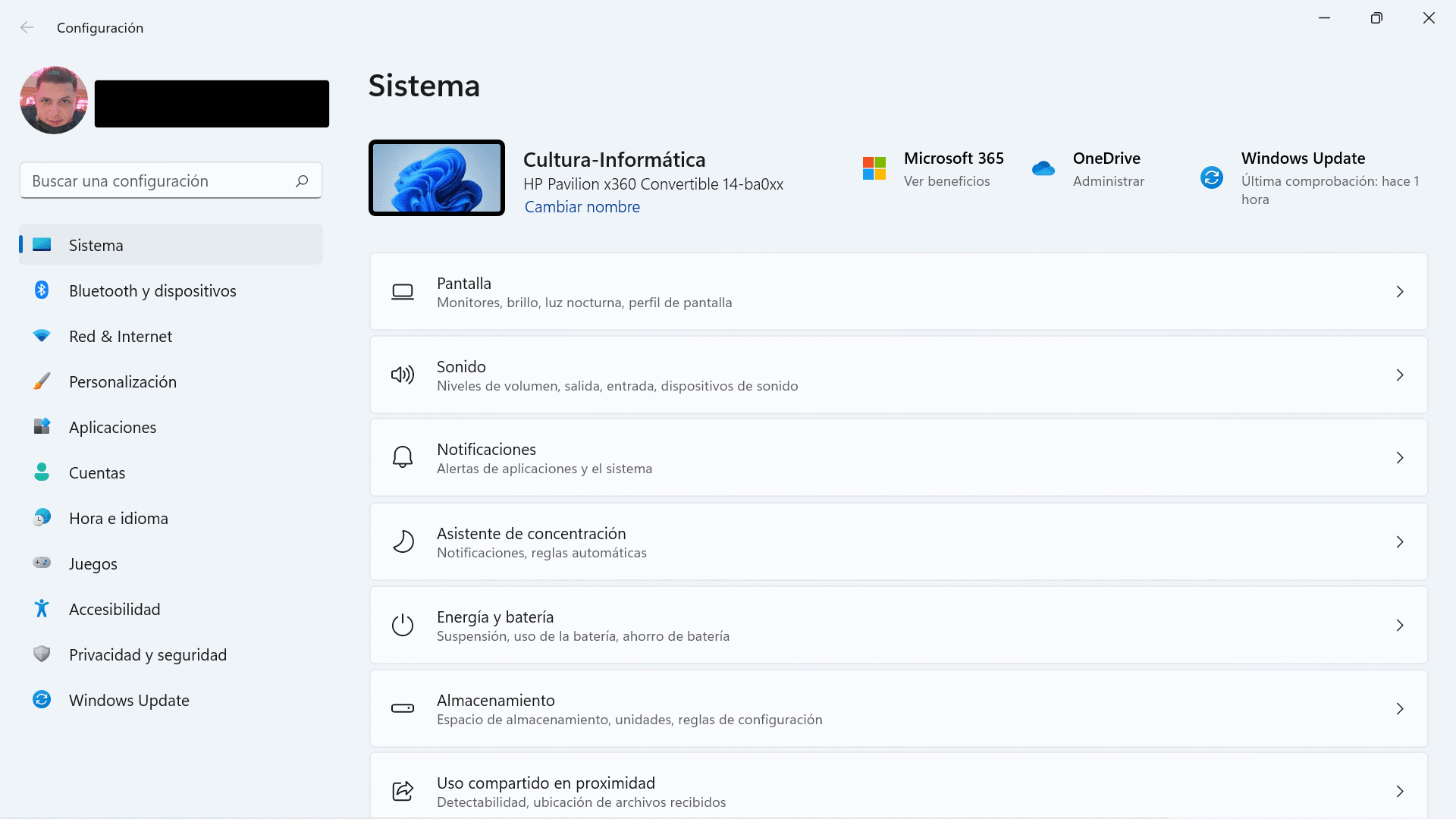Click the Cuentas person icon
The height and width of the screenshot is (819, 1456).
coord(42,472)
